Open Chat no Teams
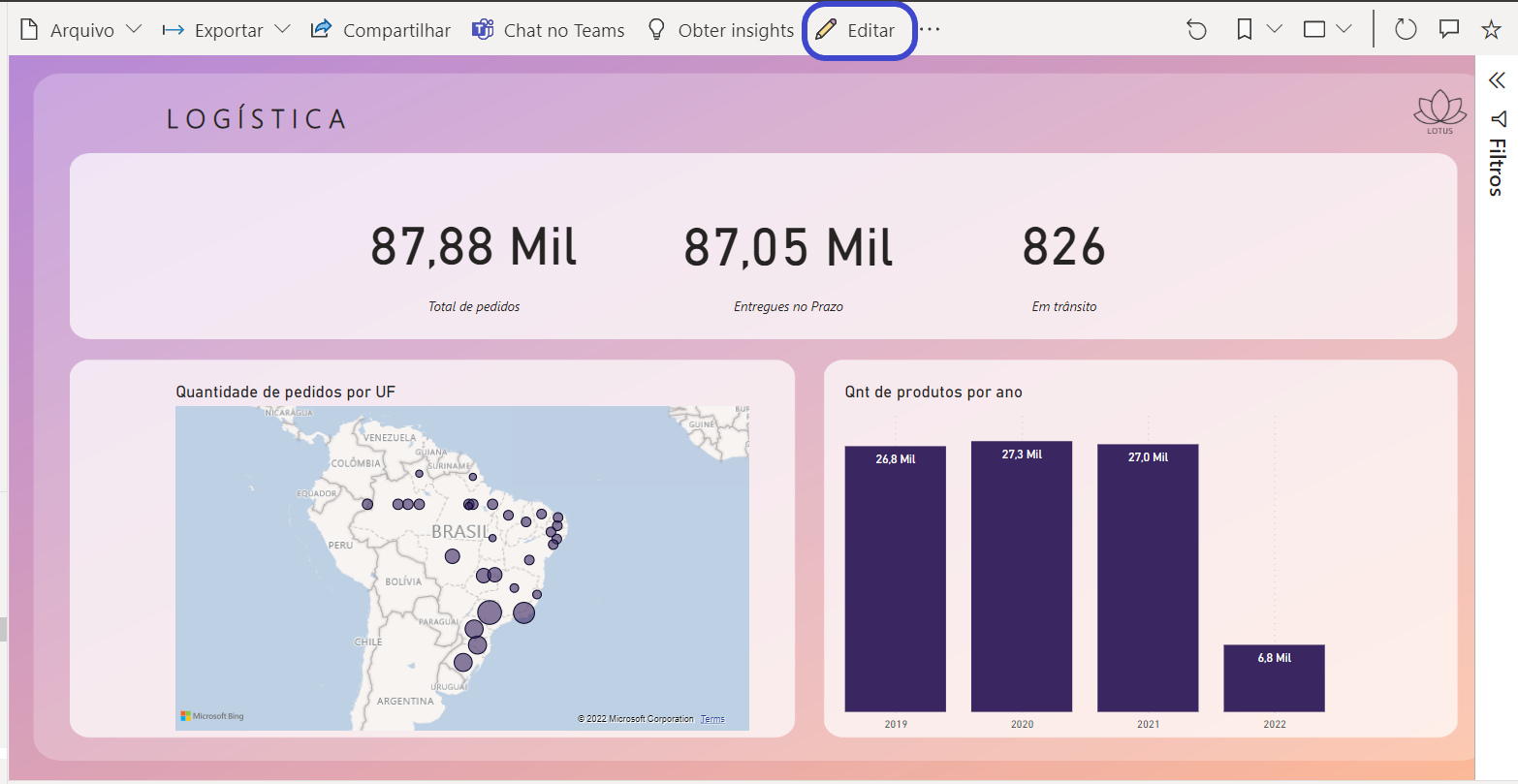This screenshot has height=784, width=1518. click(548, 30)
